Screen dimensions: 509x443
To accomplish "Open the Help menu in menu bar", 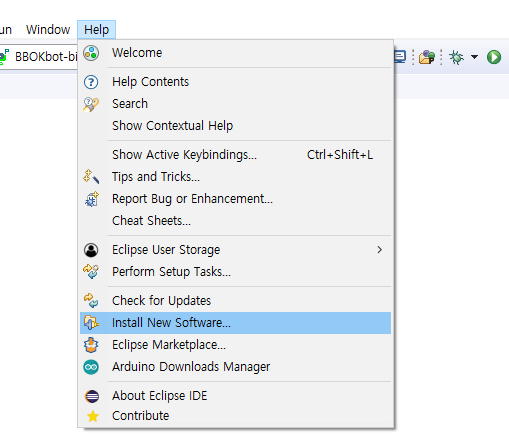I will 96,30.
